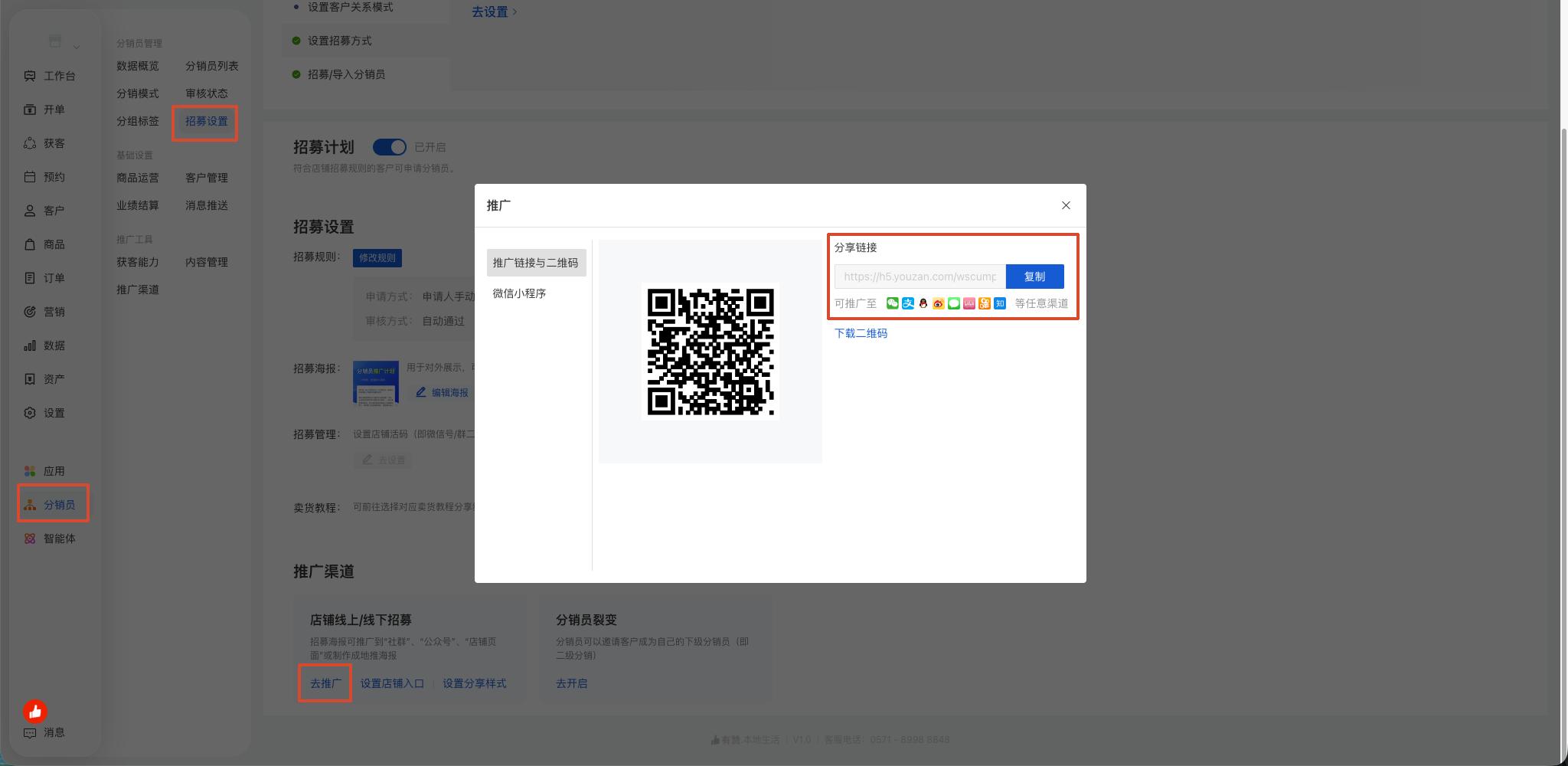Screen dimensions: 1568x766
Task: Click the chevron next to 去设置
Action: 514,12
